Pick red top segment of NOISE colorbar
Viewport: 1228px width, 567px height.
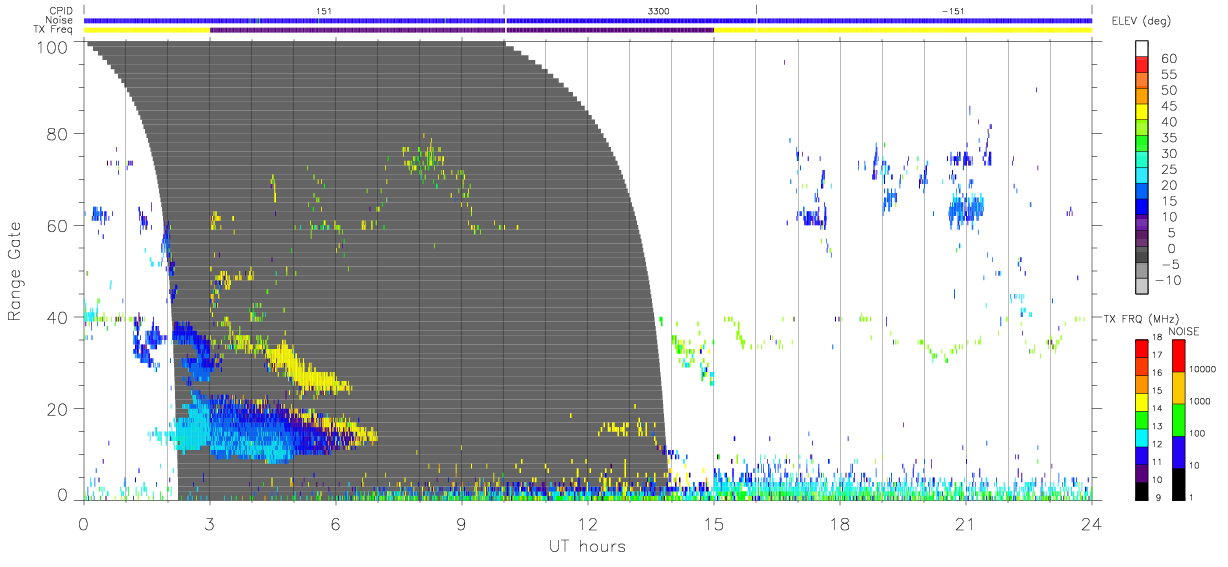[x=1178, y=355]
